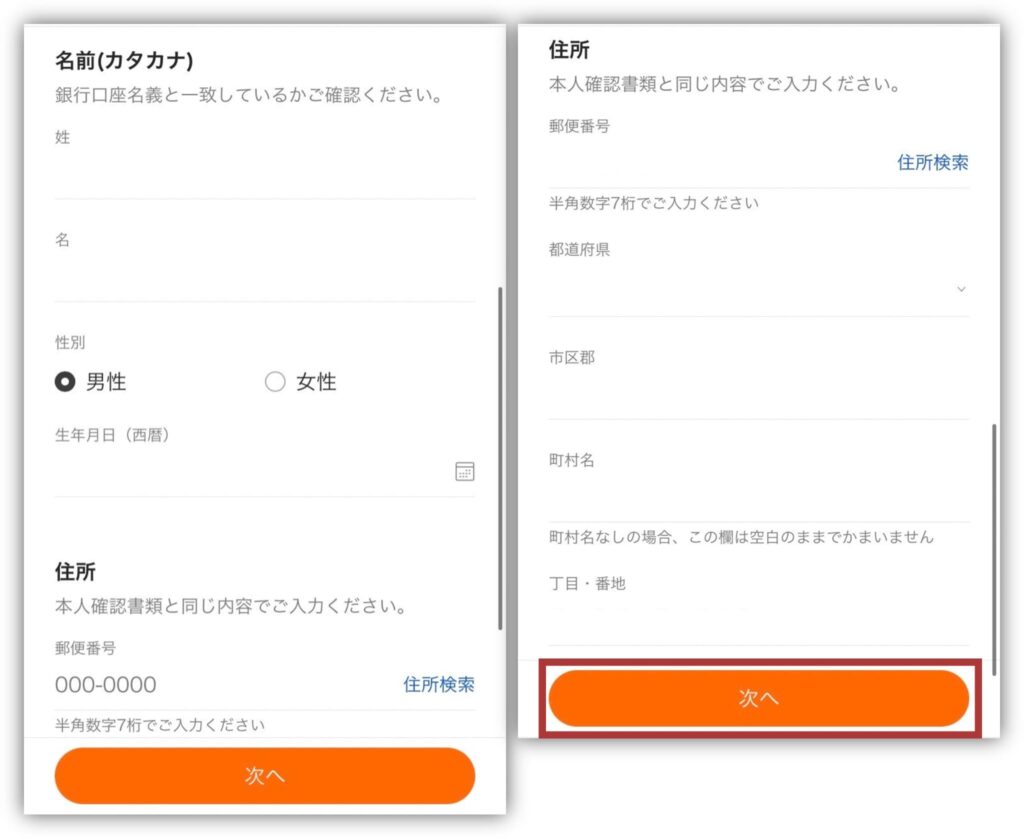
Task: Click the 女性 label text
Action: click(x=316, y=382)
